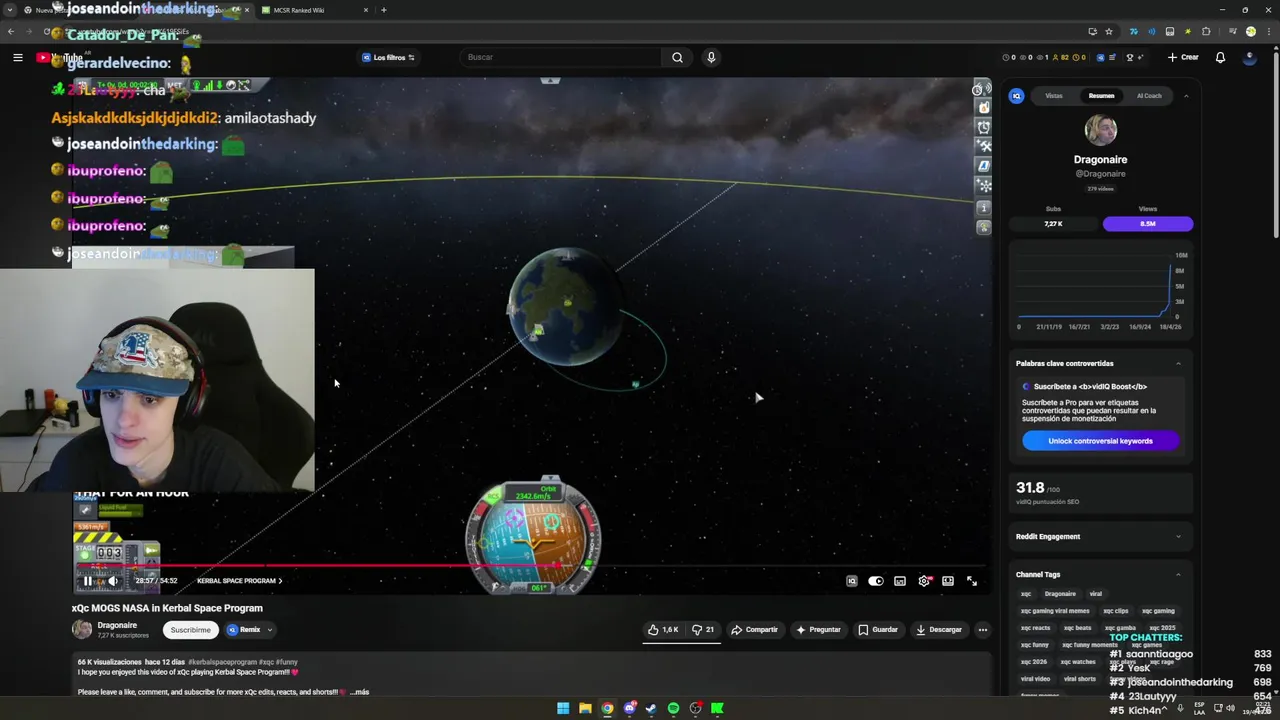Like the video (1,6 K)
The image size is (1280, 720).
click(663, 630)
